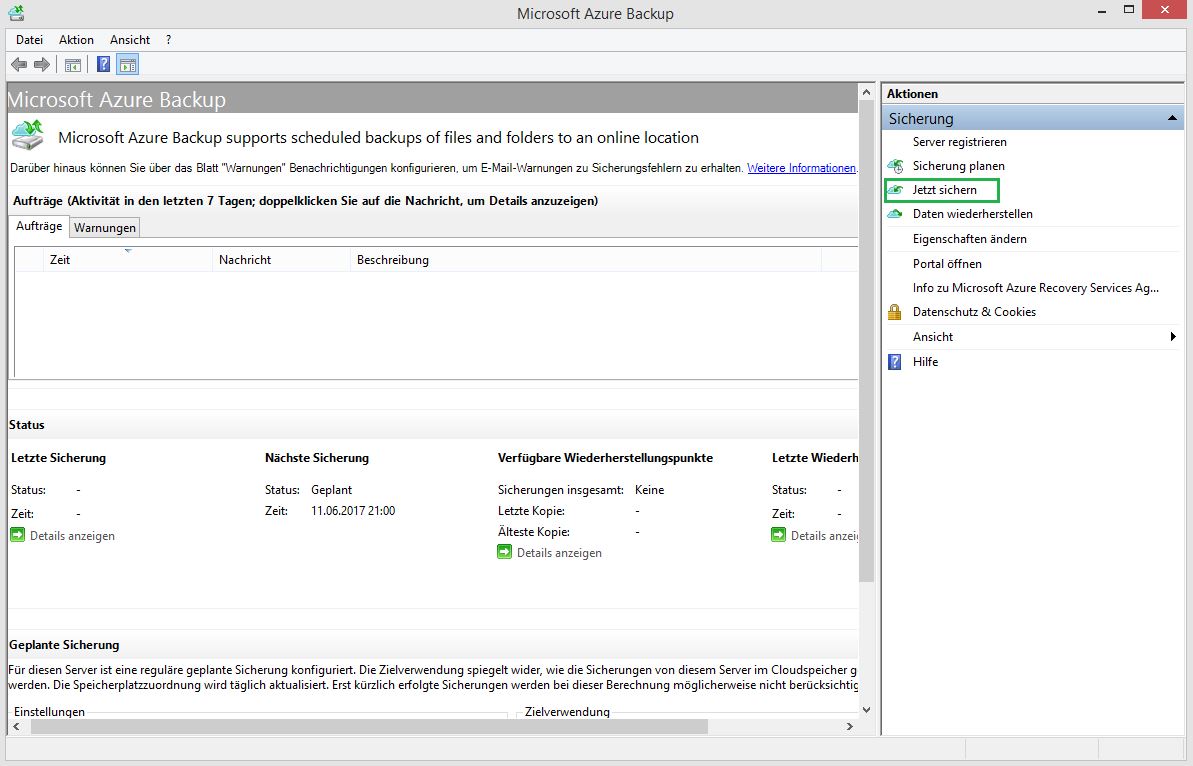Screen dimensions: 1193x766
Task: Switch to the Warnungen tab
Action: tap(104, 227)
